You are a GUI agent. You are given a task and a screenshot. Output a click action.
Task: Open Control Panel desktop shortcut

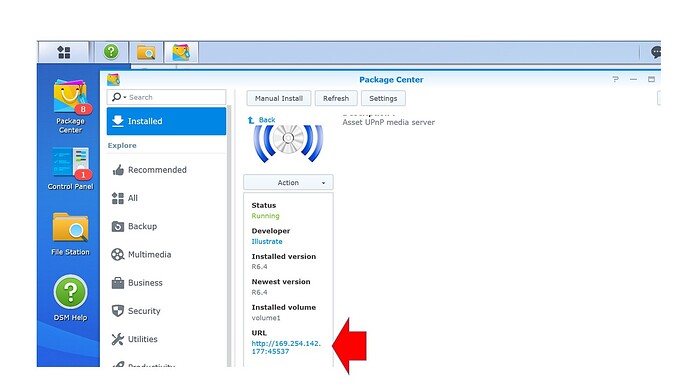coord(70,169)
